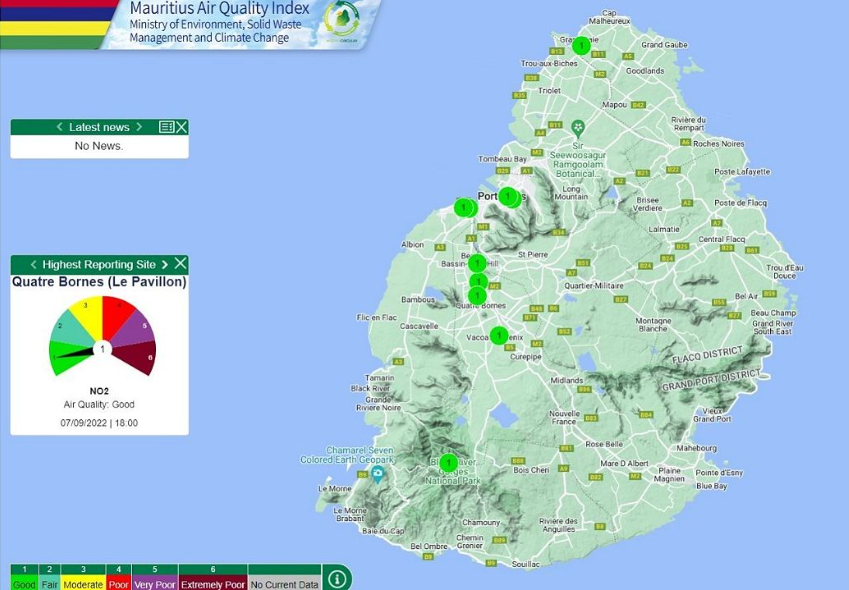Image resolution: width=849 pixels, height=590 pixels.
Task: Click the AQI marker near Vacoas-Phoenix
Action: [x=498, y=337]
